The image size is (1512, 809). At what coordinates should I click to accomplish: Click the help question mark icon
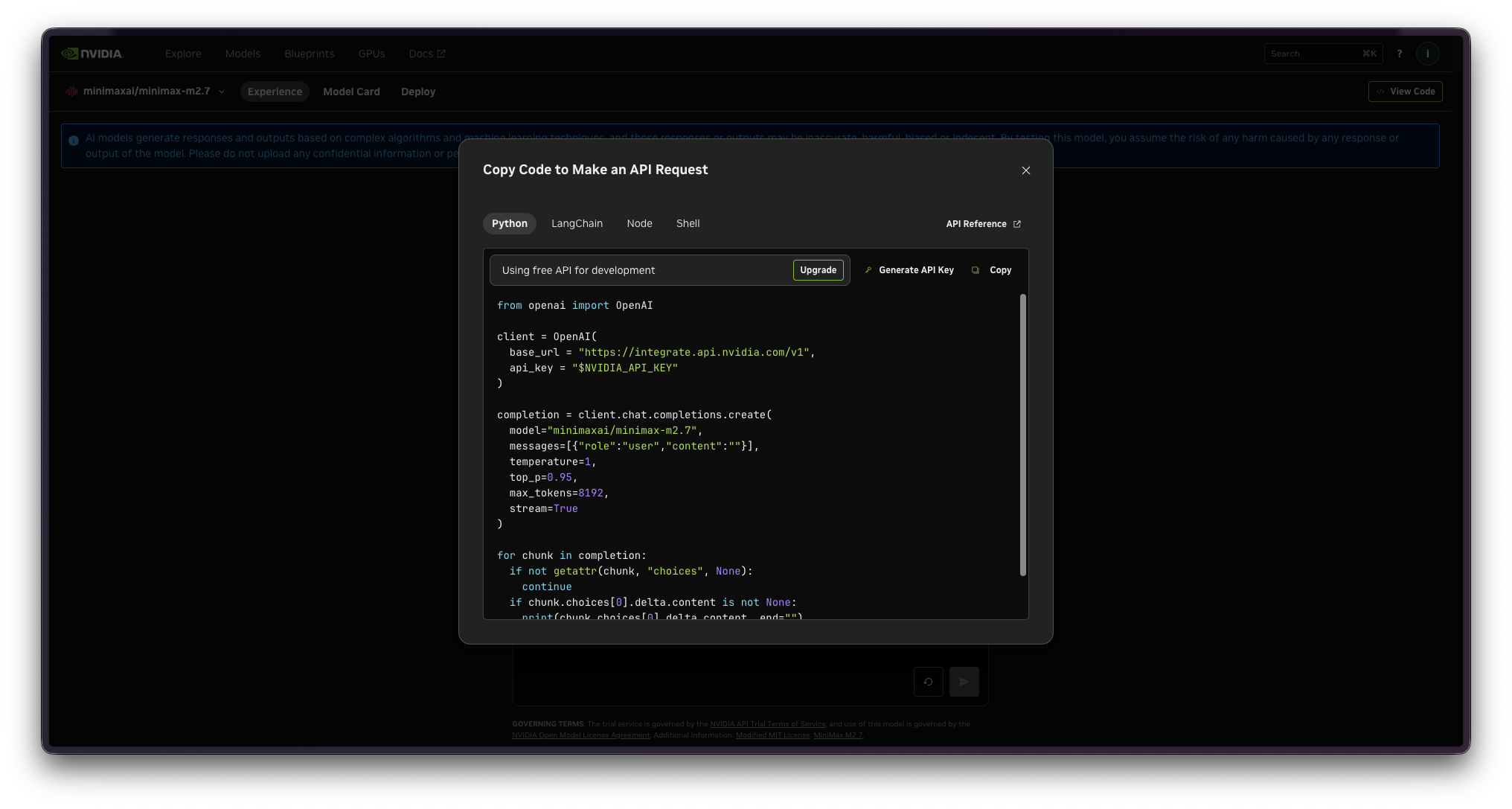(x=1399, y=54)
